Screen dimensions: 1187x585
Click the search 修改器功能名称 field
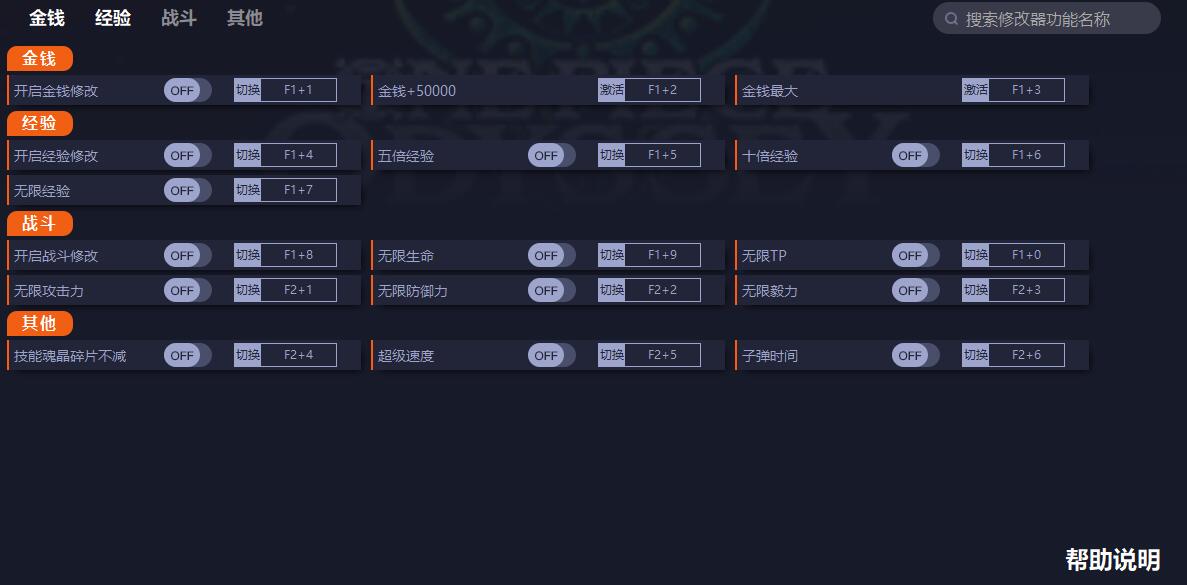pyautogui.click(x=1046, y=18)
